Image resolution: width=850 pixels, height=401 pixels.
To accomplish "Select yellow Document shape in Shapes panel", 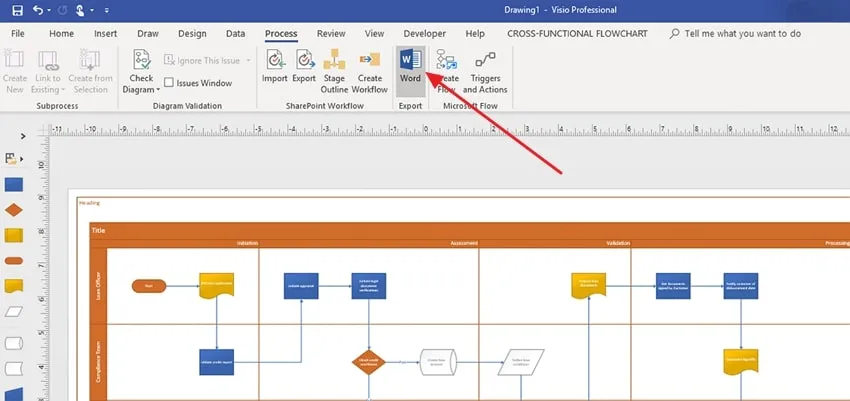I will 14,286.
